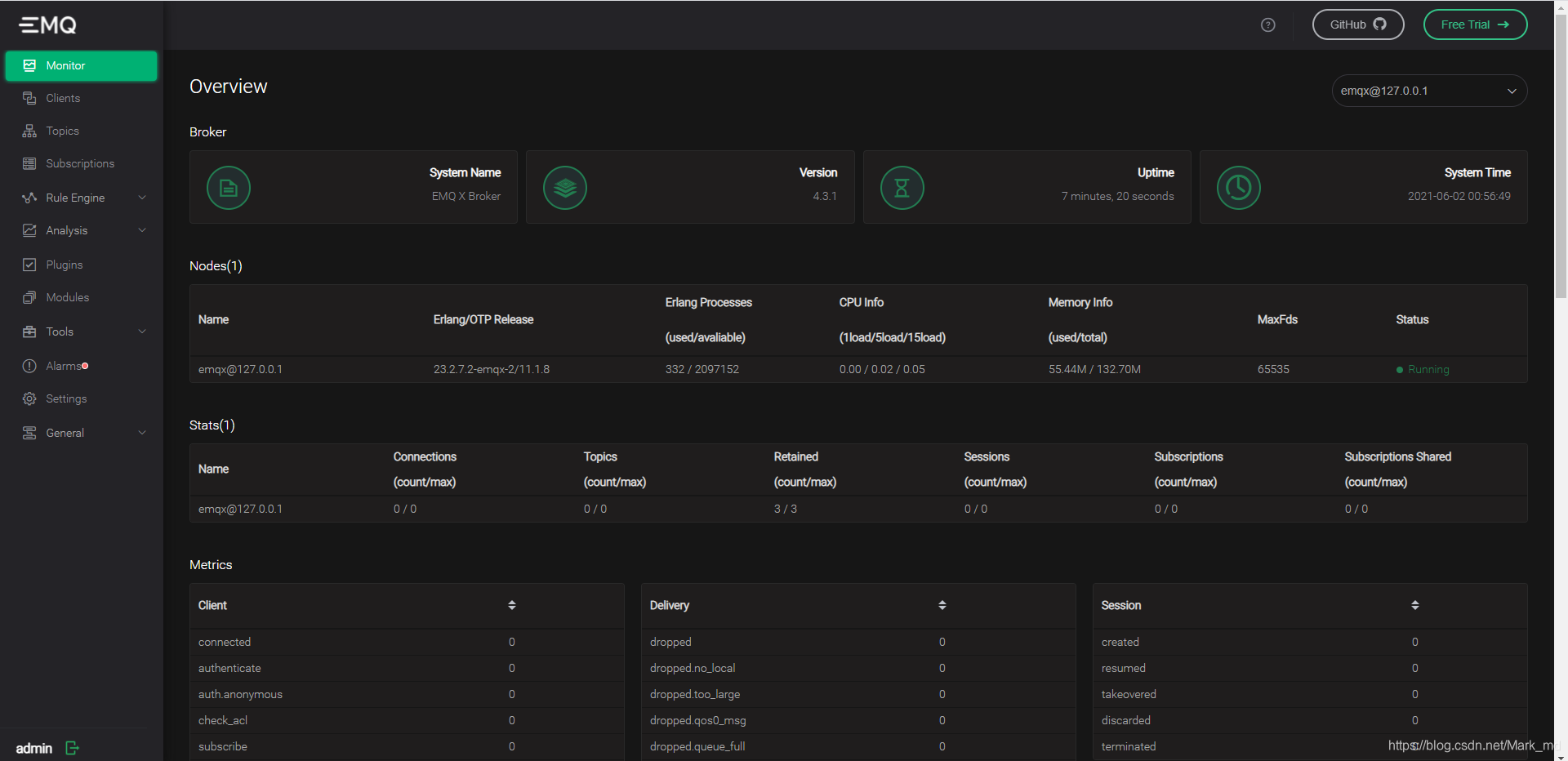Click the admin logout icon
Image resolution: width=1568 pixels, height=761 pixels.
[x=72, y=748]
